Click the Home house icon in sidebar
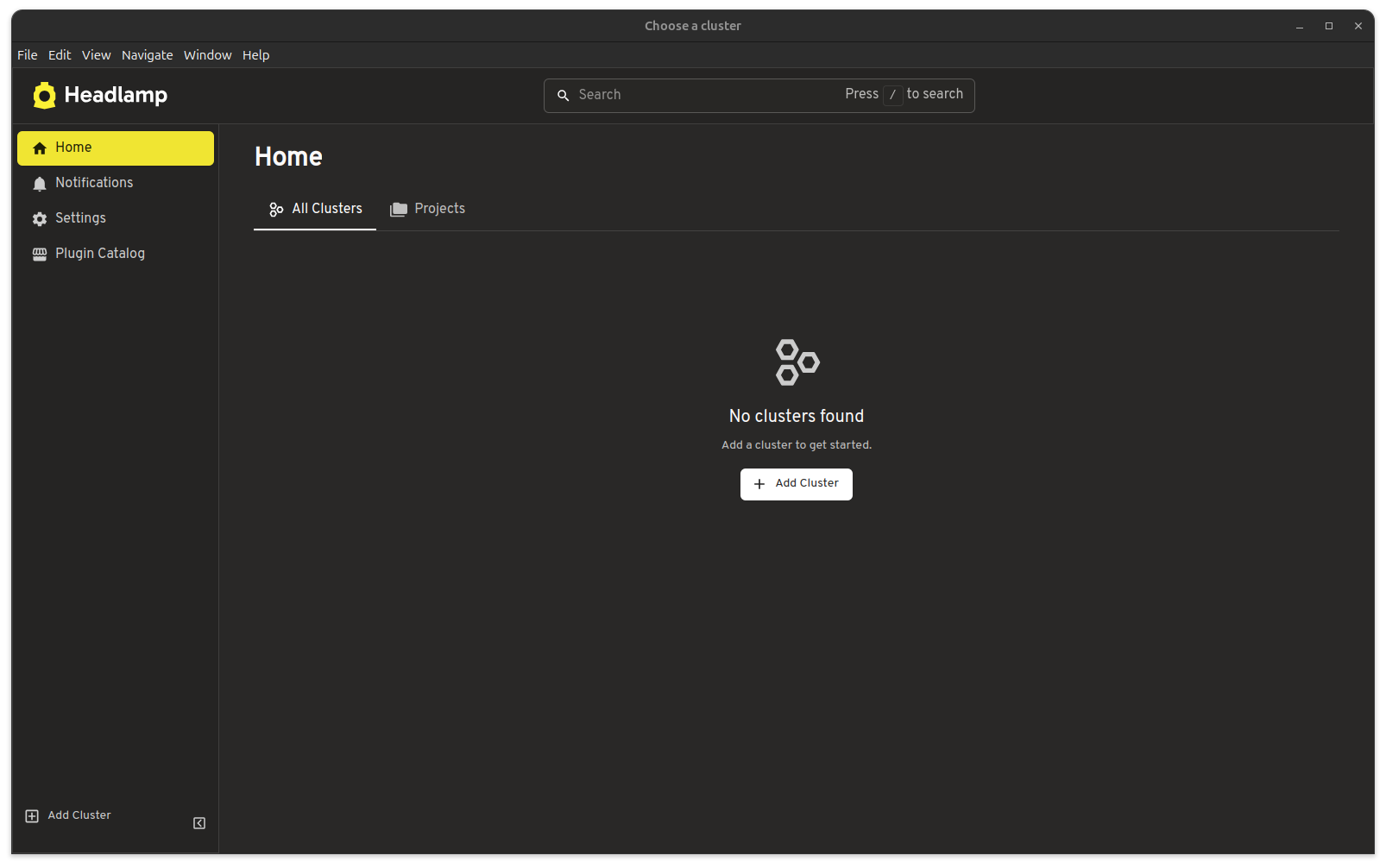 [40, 148]
